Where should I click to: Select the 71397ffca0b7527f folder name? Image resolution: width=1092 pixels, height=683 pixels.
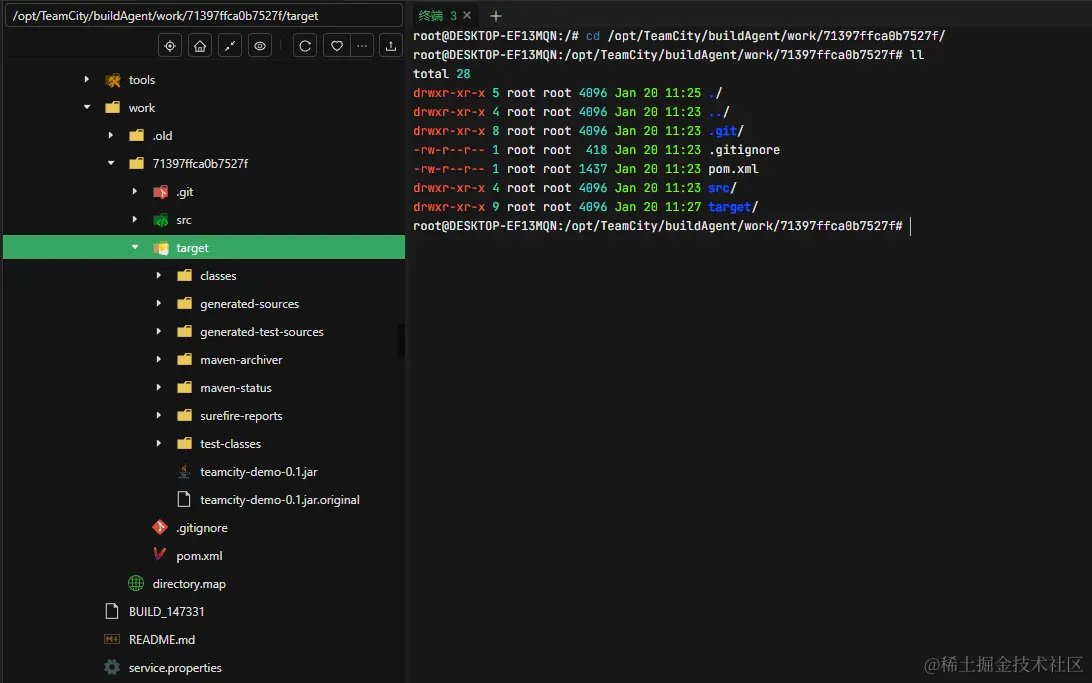200,164
